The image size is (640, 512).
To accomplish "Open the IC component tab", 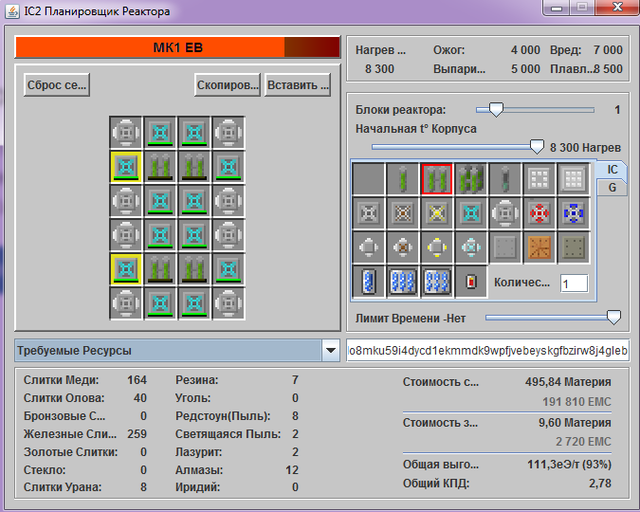I will [x=611, y=169].
